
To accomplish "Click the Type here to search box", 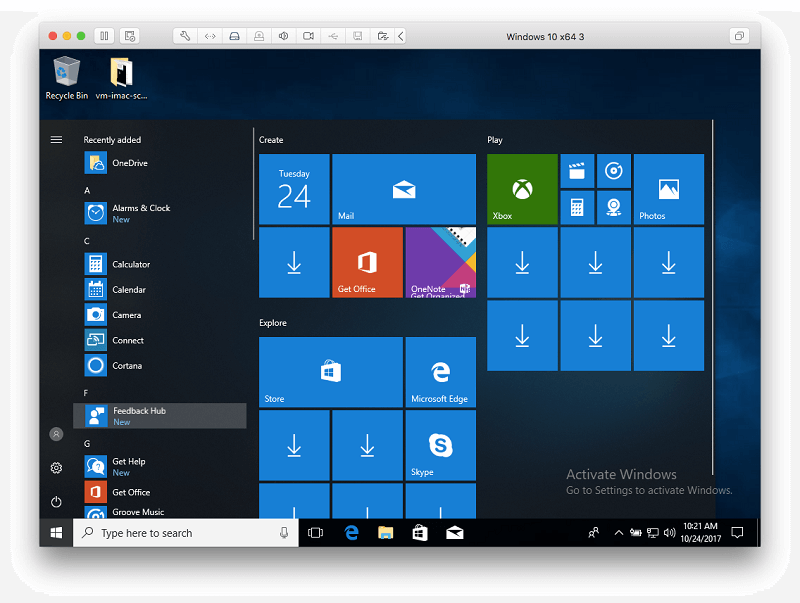I will [x=186, y=533].
